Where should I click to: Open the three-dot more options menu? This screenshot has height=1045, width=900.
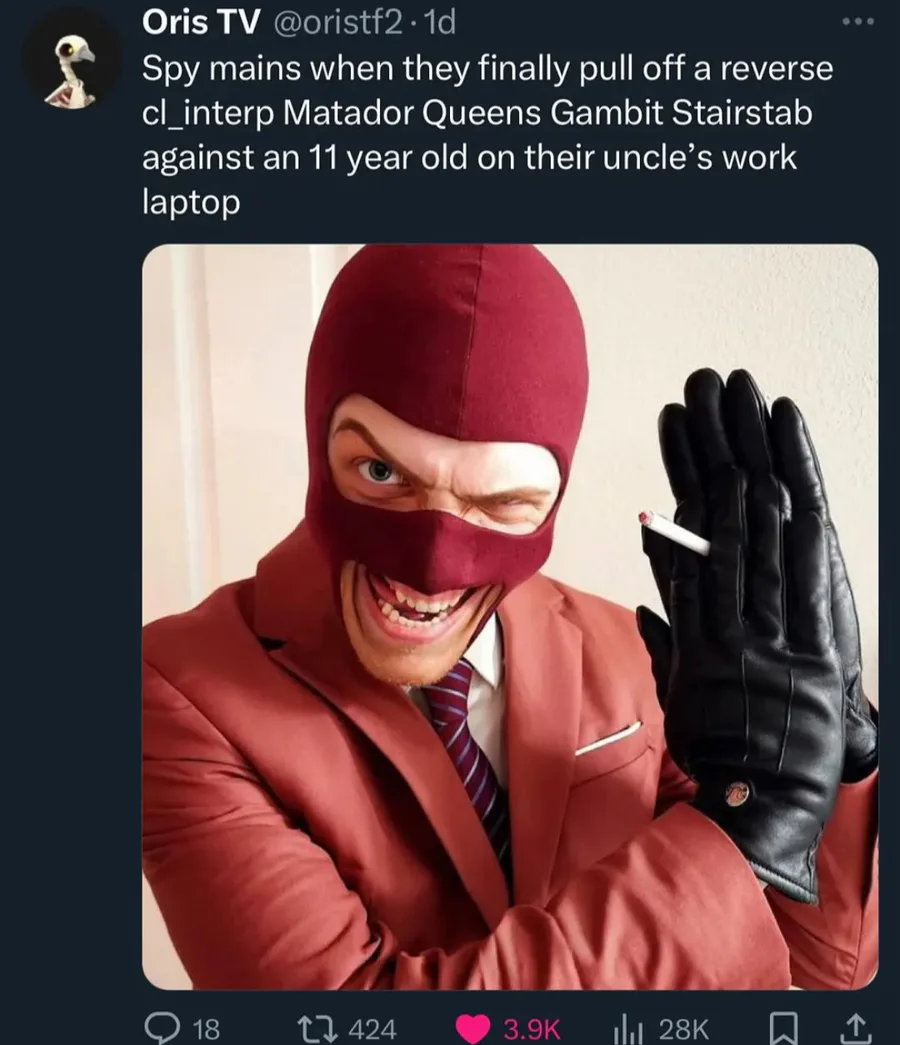(x=857, y=23)
